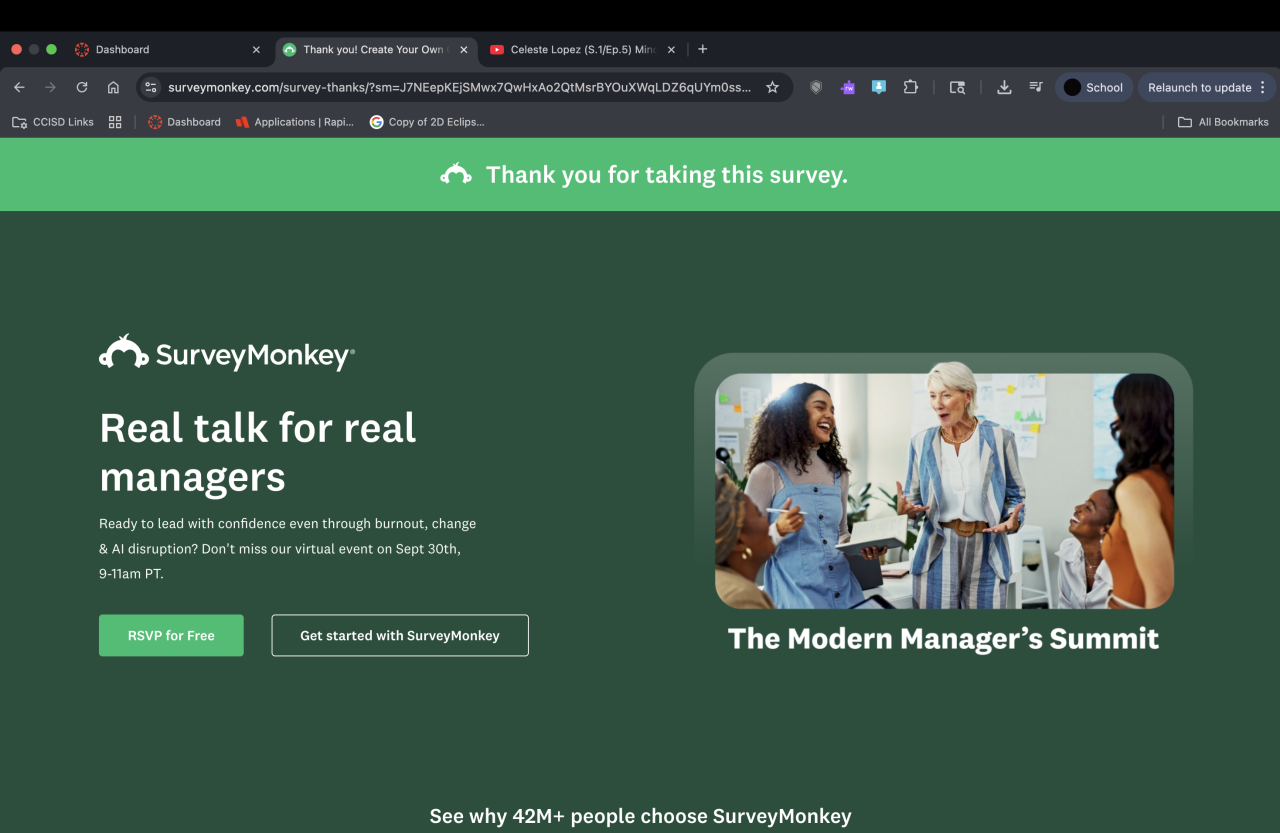Open the CCISD Links bookmark folder
The width and height of the screenshot is (1280, 833).
53,122
